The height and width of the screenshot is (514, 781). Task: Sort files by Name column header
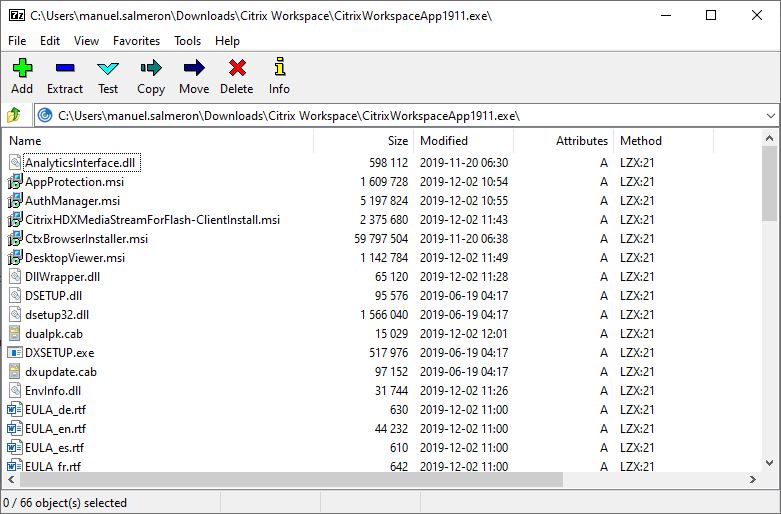point(158,141)
